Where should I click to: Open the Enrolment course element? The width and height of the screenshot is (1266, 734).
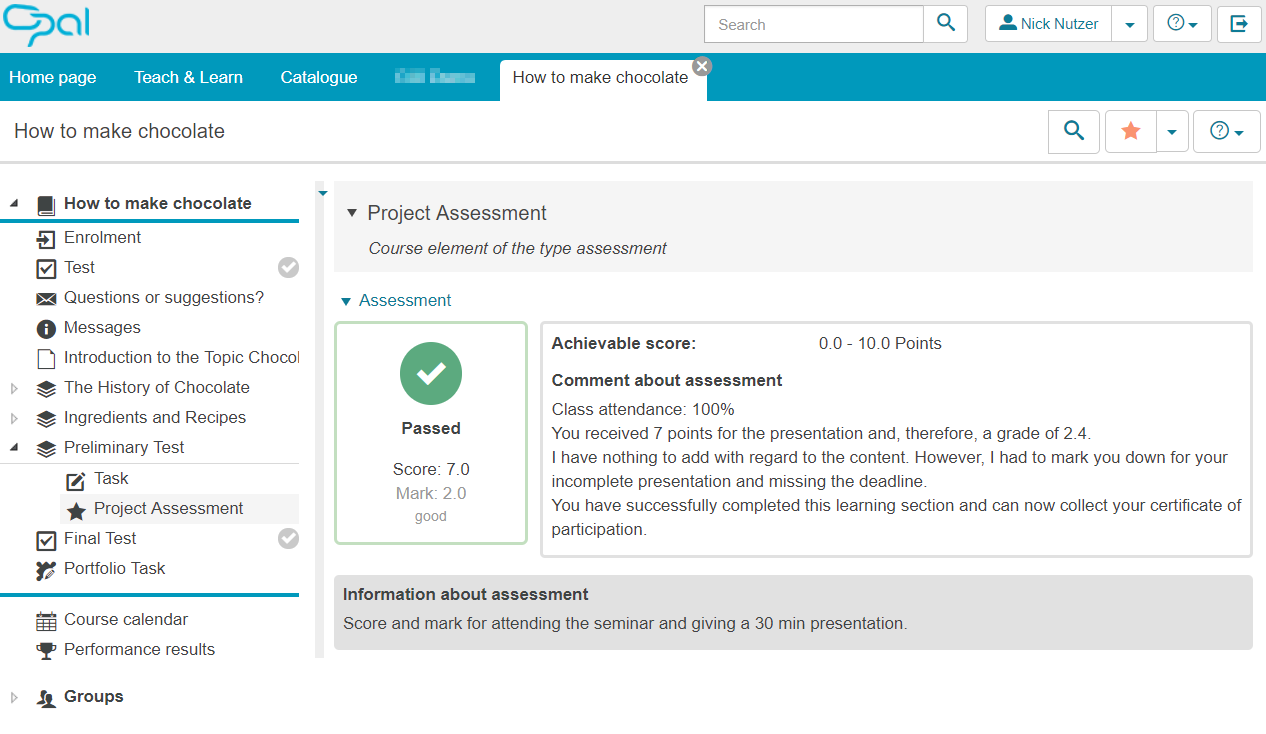click(x=102, y=237)
